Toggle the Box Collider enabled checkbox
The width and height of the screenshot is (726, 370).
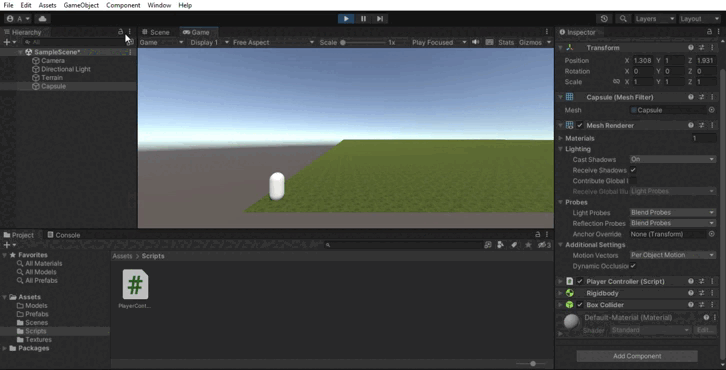pyautogui.click(x=580, y=305)
